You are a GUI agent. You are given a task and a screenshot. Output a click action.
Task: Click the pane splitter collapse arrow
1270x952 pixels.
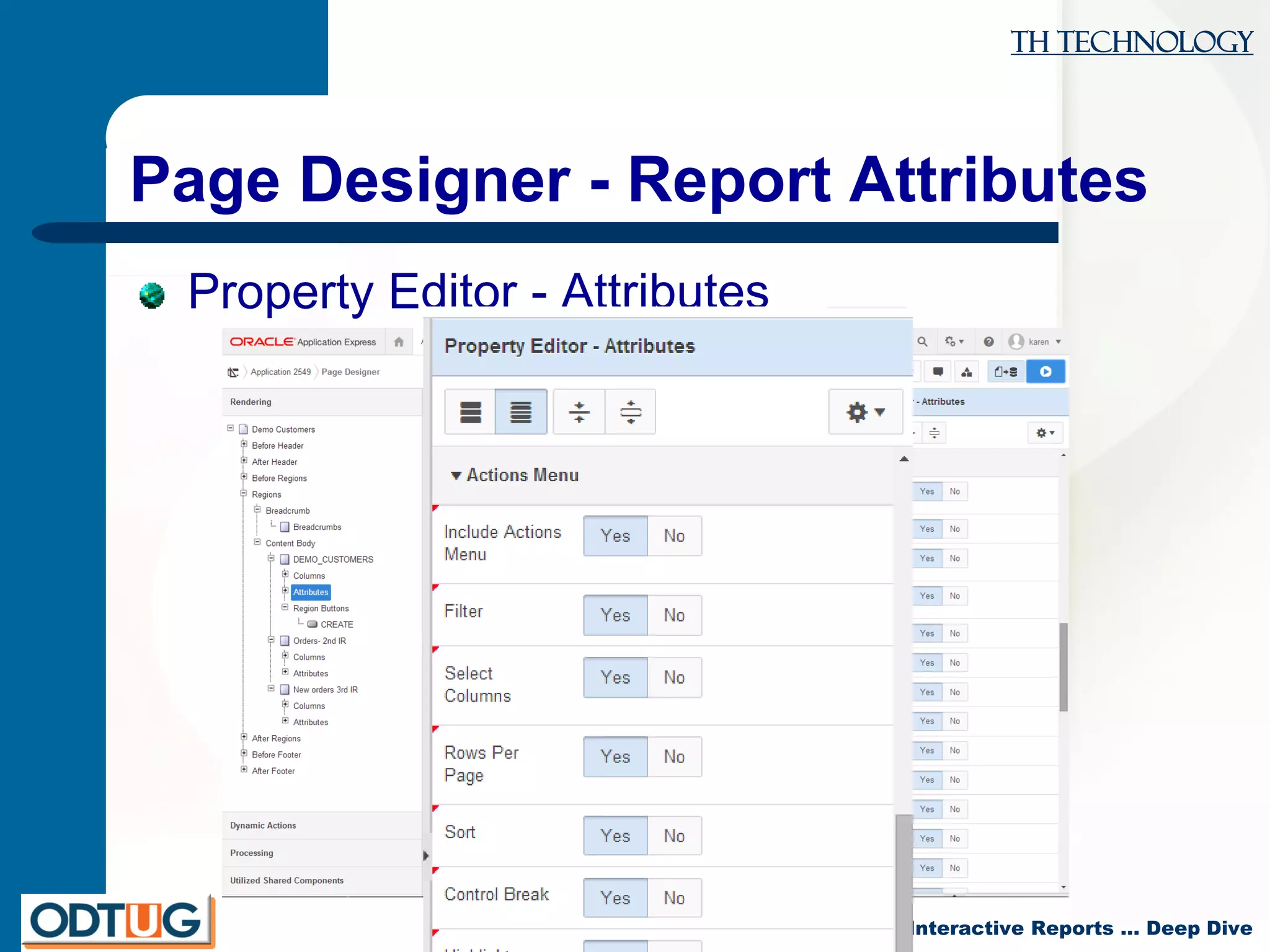[x=426, y=856]
